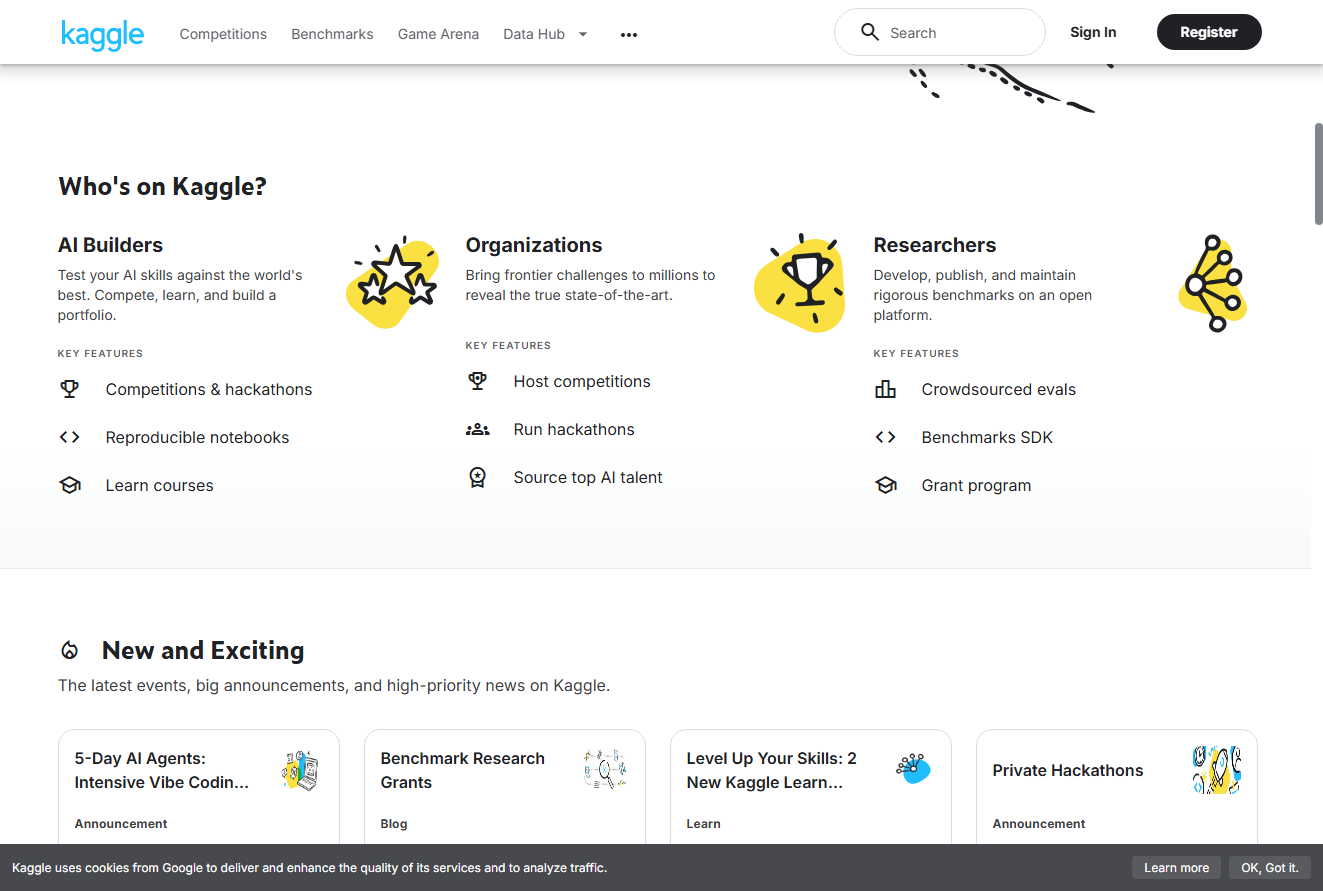Open the Source top AI talent link
The image size is (1323, 891).
tap(588, 477)
